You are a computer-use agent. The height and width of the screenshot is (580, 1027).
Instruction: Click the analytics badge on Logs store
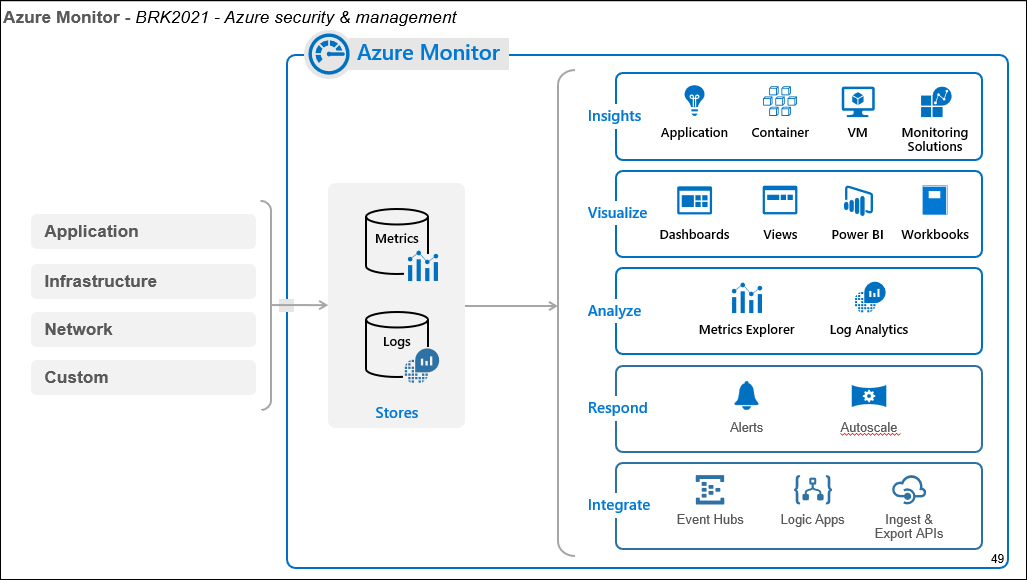click(x=422, y=365)
